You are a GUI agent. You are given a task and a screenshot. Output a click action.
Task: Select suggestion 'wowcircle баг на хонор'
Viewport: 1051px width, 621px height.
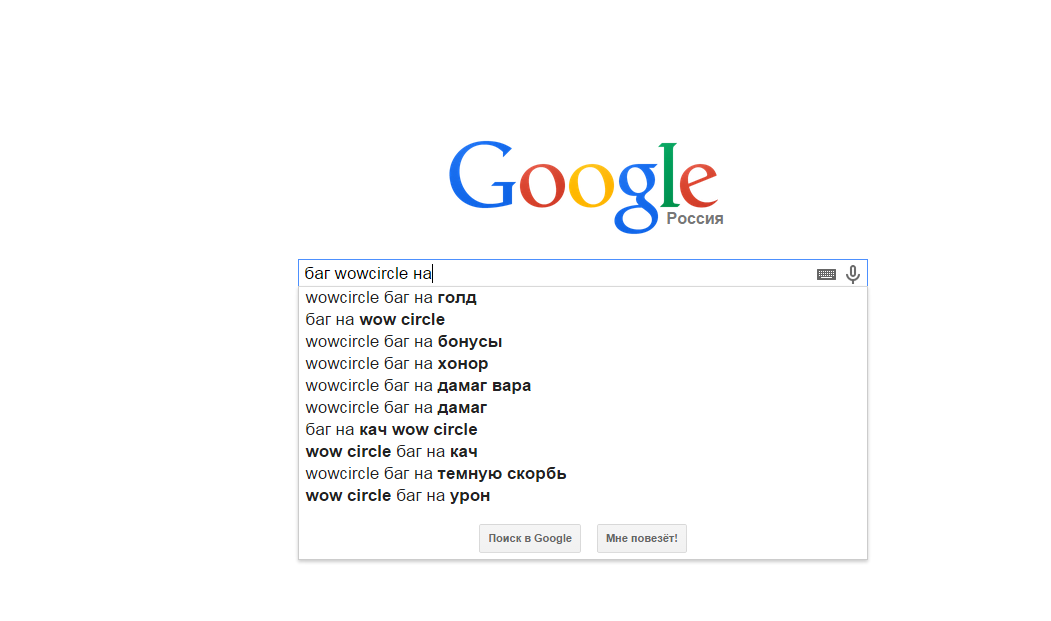(x=582, y=363)
